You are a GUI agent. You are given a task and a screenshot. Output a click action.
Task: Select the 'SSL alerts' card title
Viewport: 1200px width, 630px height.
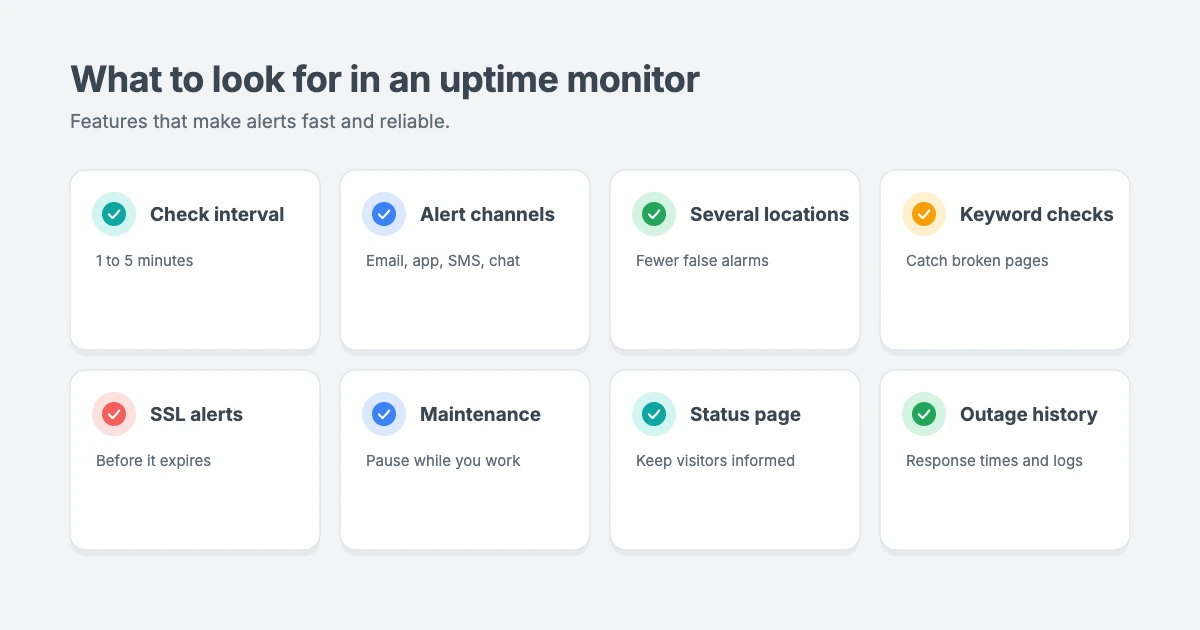click(196, 414)
